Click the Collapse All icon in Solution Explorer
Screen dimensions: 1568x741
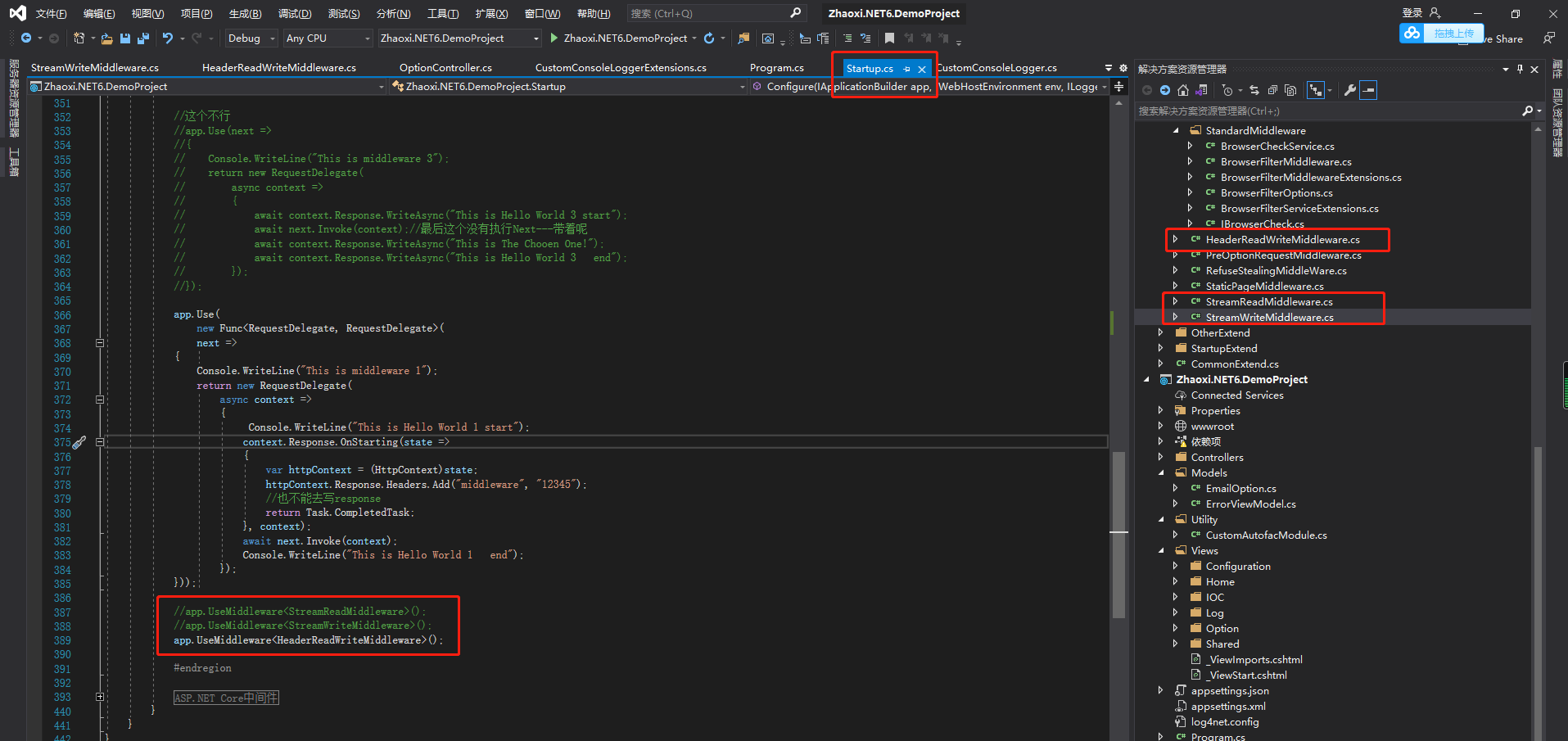tap(1274, 90)
